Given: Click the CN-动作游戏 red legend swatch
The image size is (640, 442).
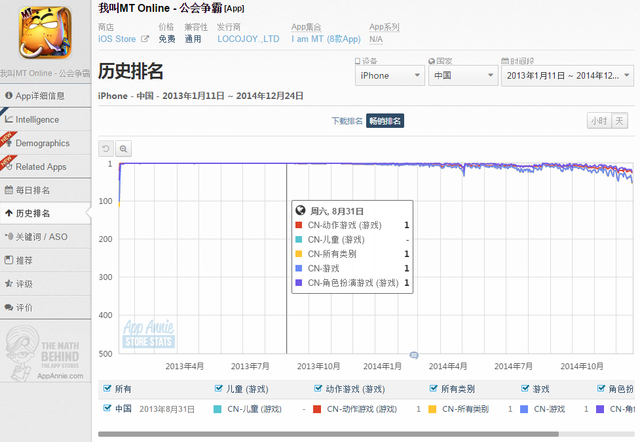Looking at the screenshot, I should (x=317, y=409).
